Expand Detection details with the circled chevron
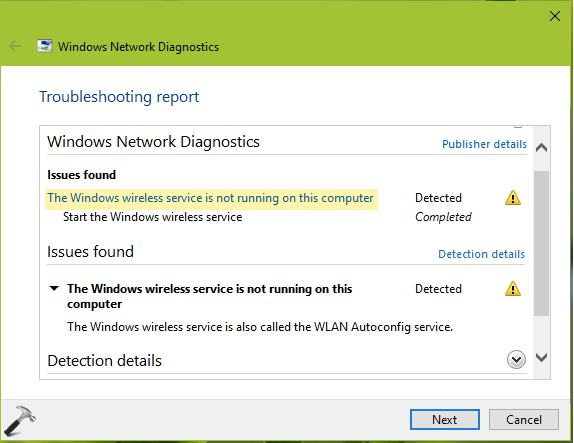The image size is (574, 443). (516, 360)
